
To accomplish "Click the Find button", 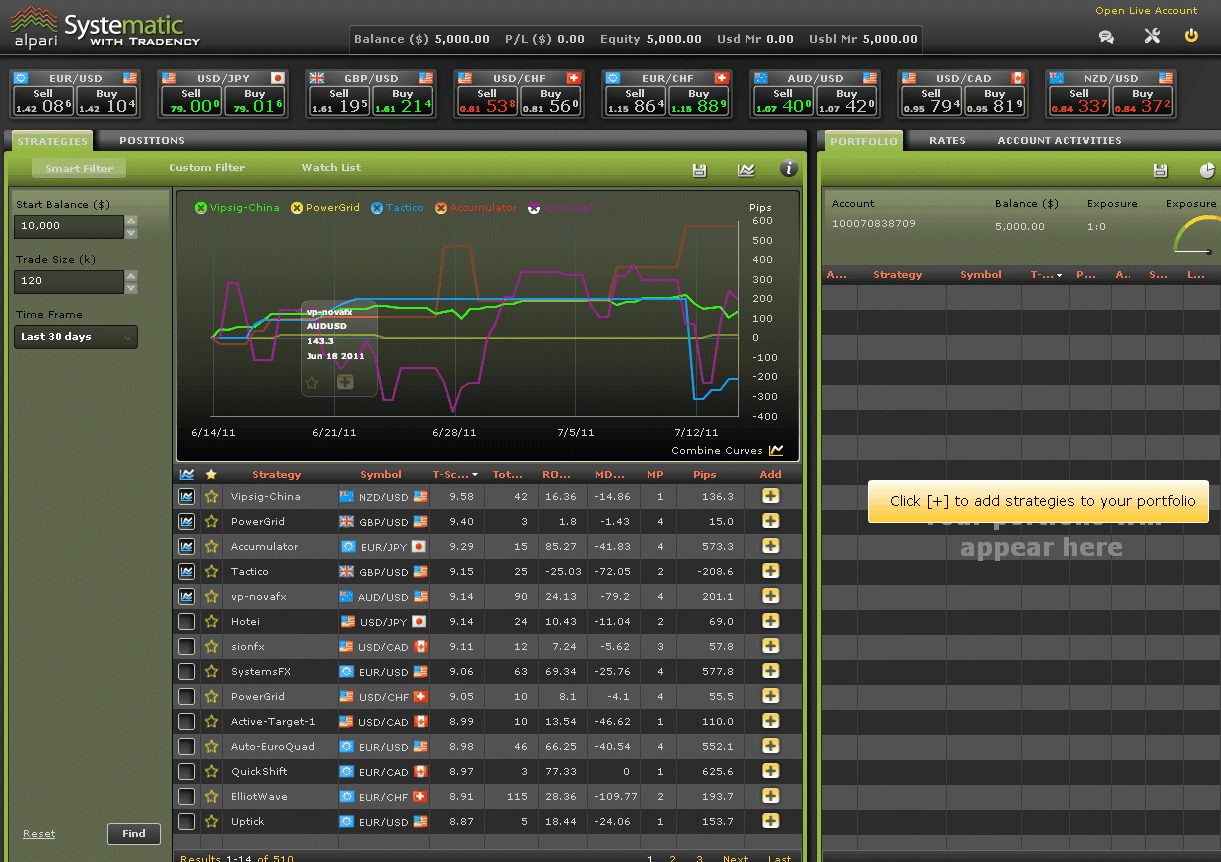I will click(x=134, y=833).
